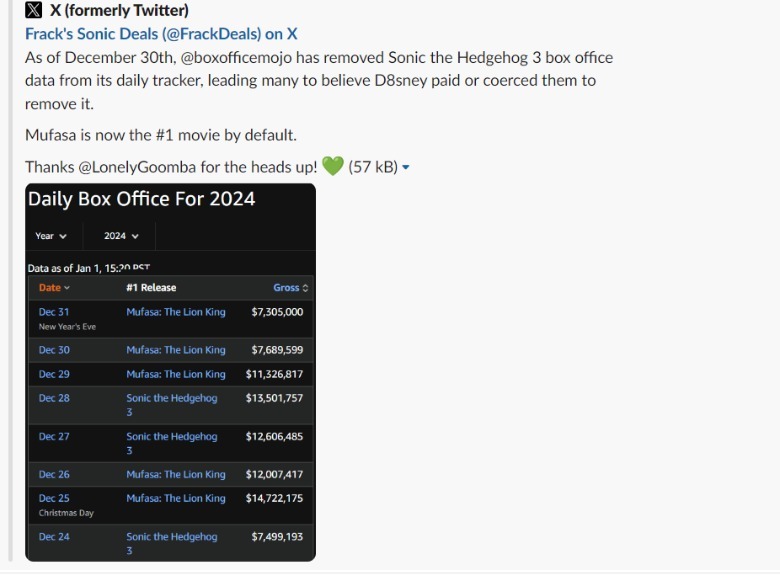Click the #1 Release column header
This screenshot has width=780, height=585.
[151, 288]
